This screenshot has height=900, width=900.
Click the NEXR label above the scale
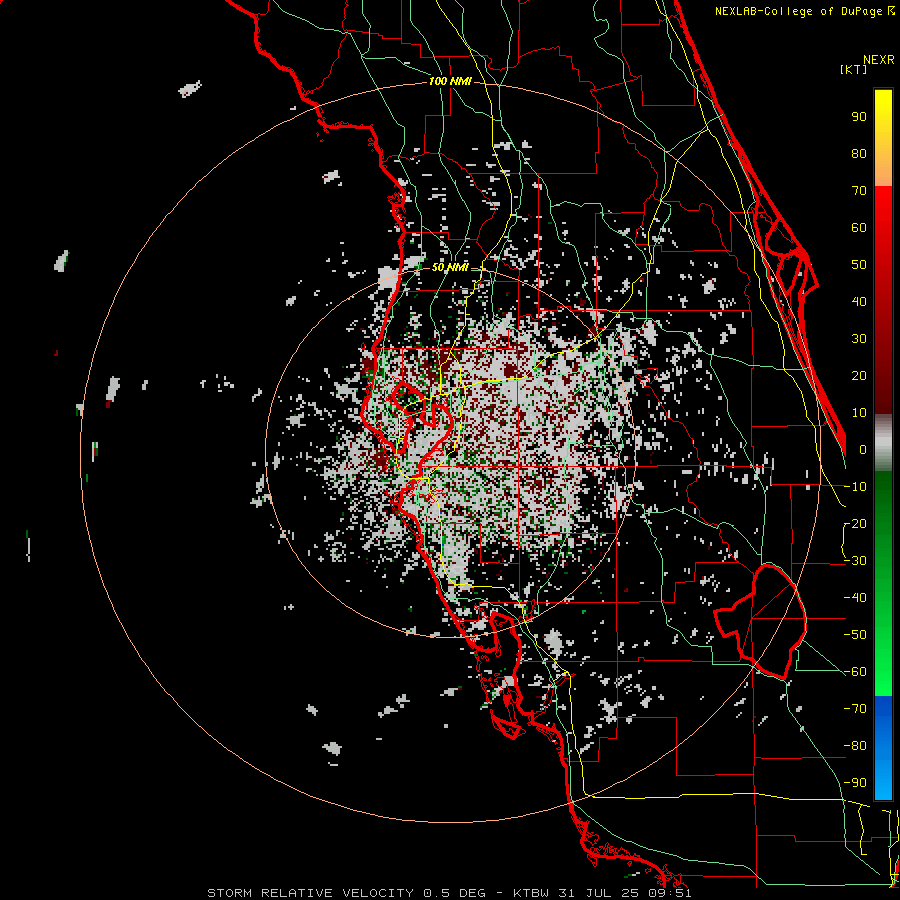(878, 60)
